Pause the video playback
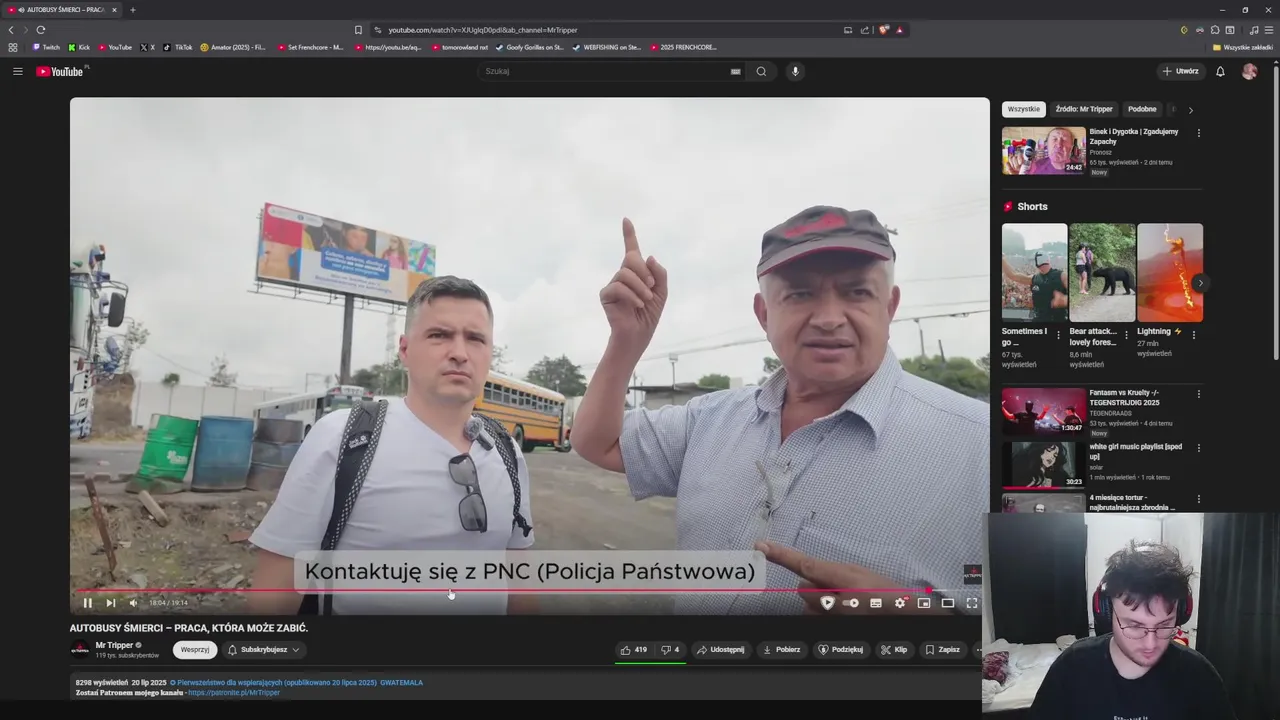Screen dimensions: 1280x720 (x=87, y=603)
